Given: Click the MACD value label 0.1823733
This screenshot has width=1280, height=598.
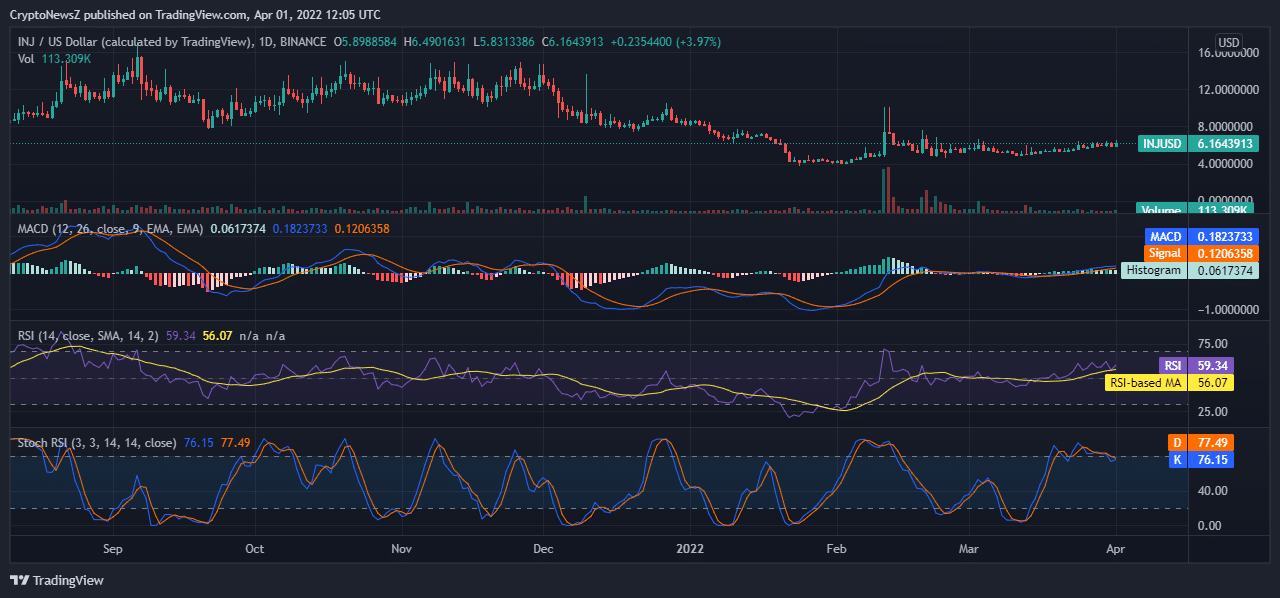Looking at the screenshot, I should tap(1224, 237).
